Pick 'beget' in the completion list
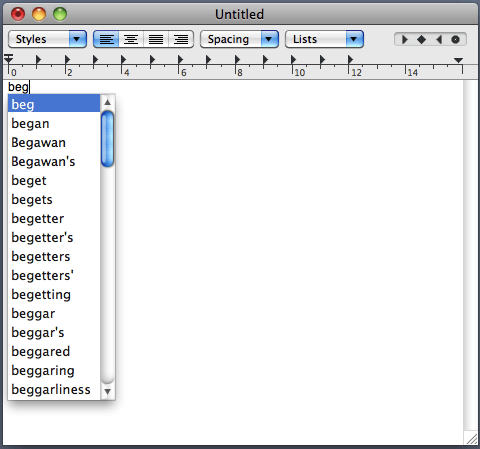 (x=54, y=180)
